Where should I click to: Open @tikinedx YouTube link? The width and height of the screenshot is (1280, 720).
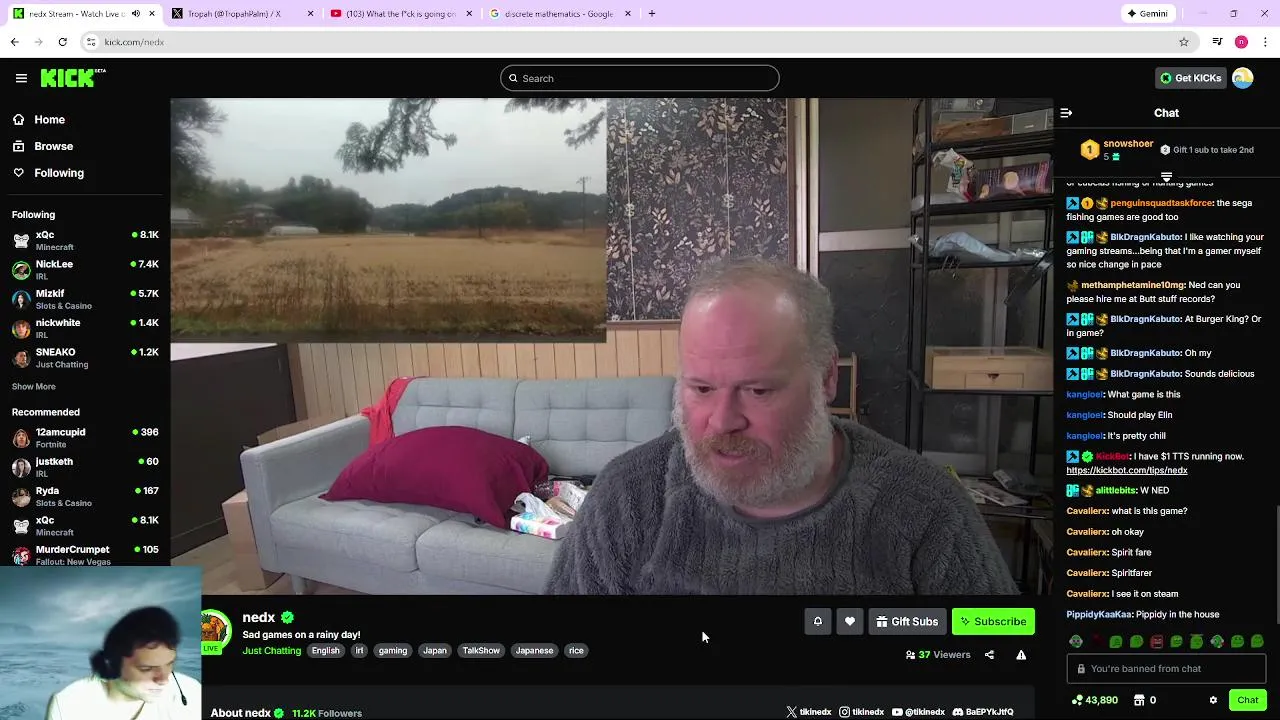[x=918, y=712]
